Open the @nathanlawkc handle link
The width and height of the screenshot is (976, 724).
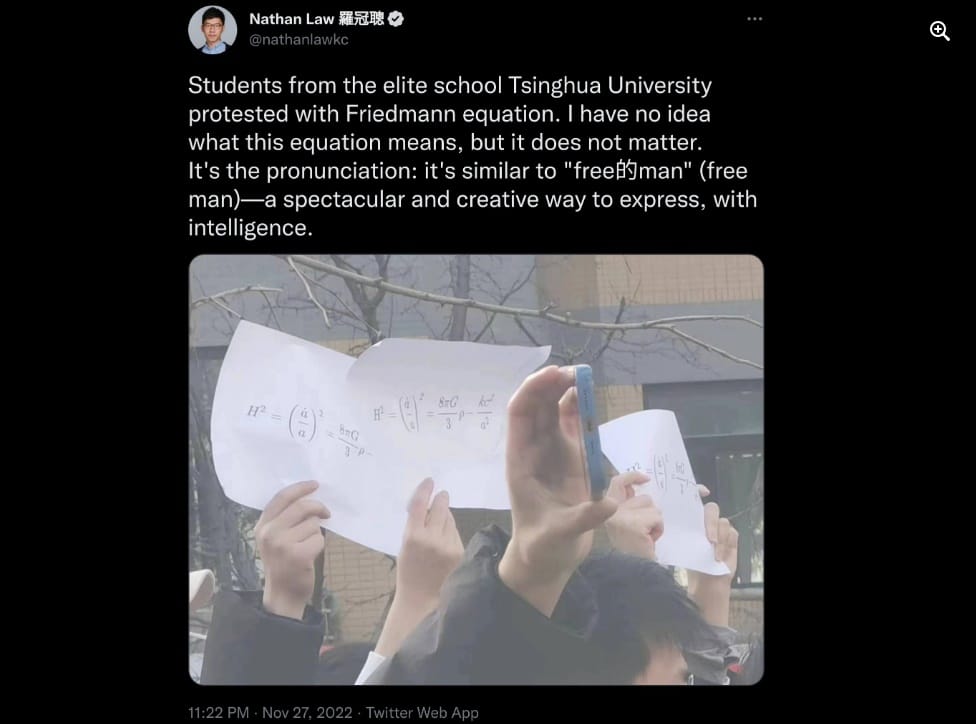coord(299,39)
